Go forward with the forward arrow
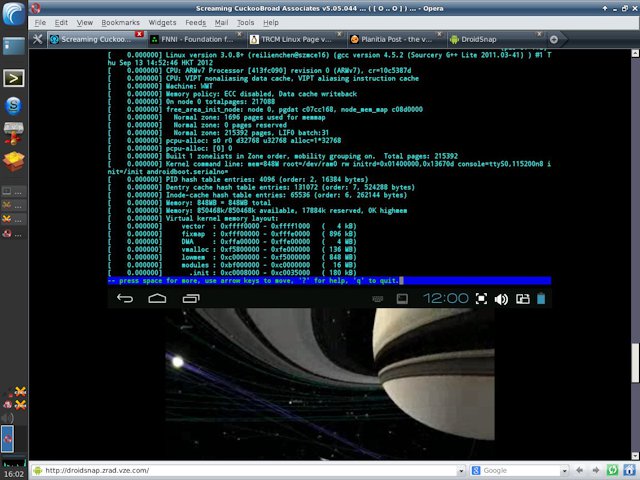640x480 pixels. point(596,470)
